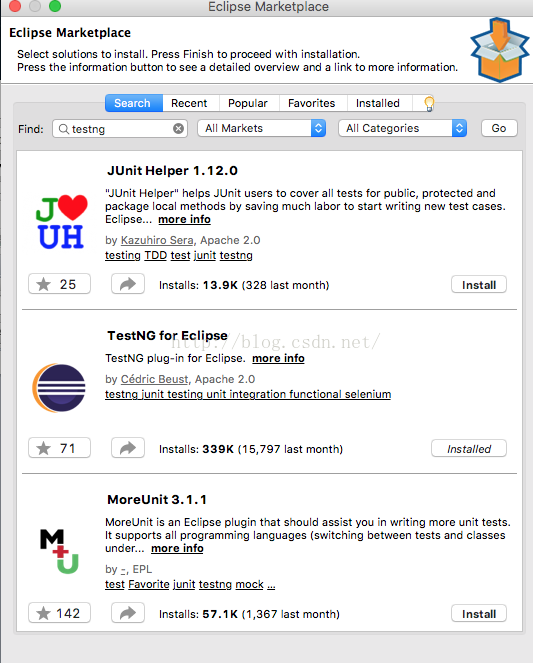Viewport: 533px width, 663px height.
Task: Click the Installed button for TestNG for Eclipse
Action: 469,449
